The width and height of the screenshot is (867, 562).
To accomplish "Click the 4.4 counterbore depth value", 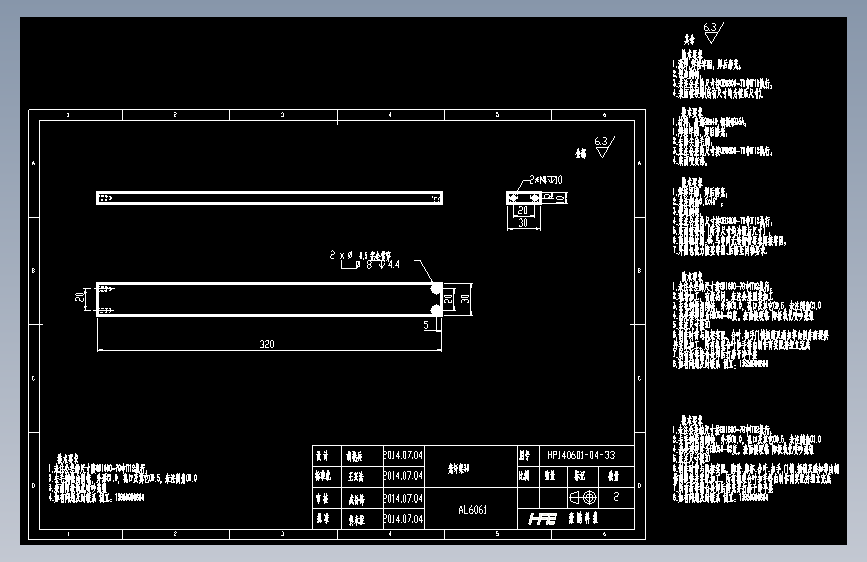I will (x=393, y=265).
